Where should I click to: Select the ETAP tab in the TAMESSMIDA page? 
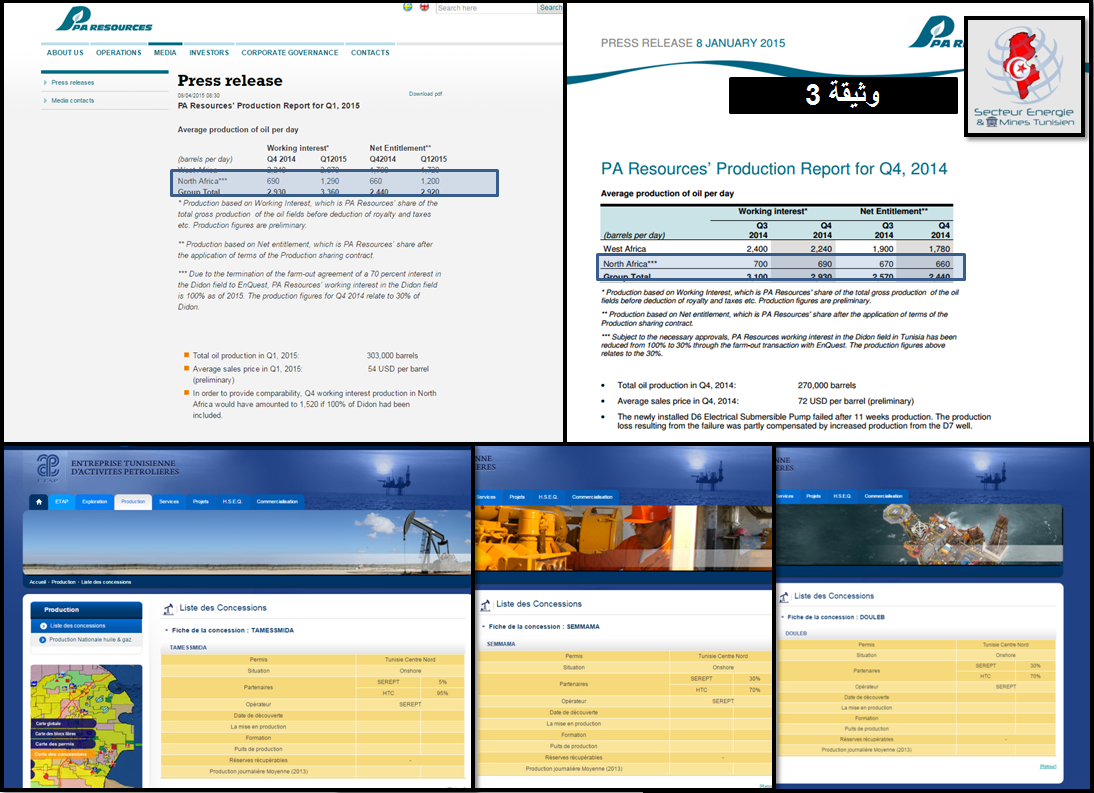tap(62, 501)
